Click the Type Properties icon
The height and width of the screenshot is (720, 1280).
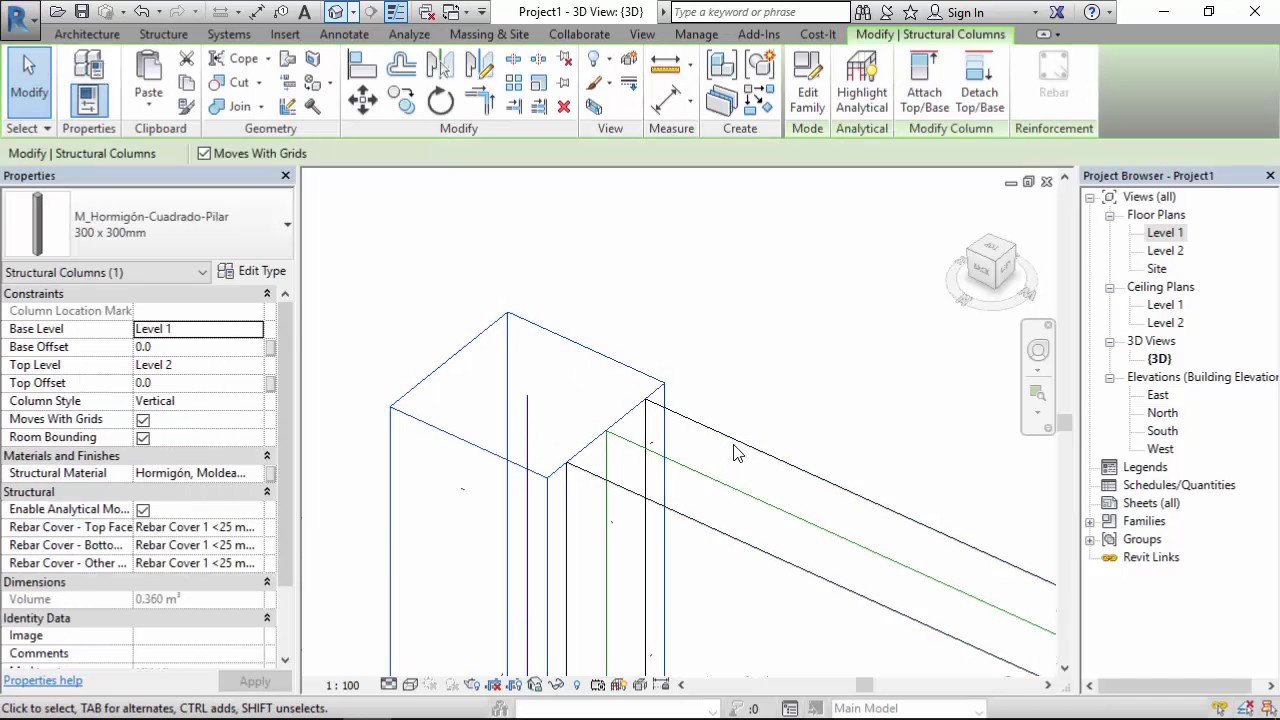89,66
